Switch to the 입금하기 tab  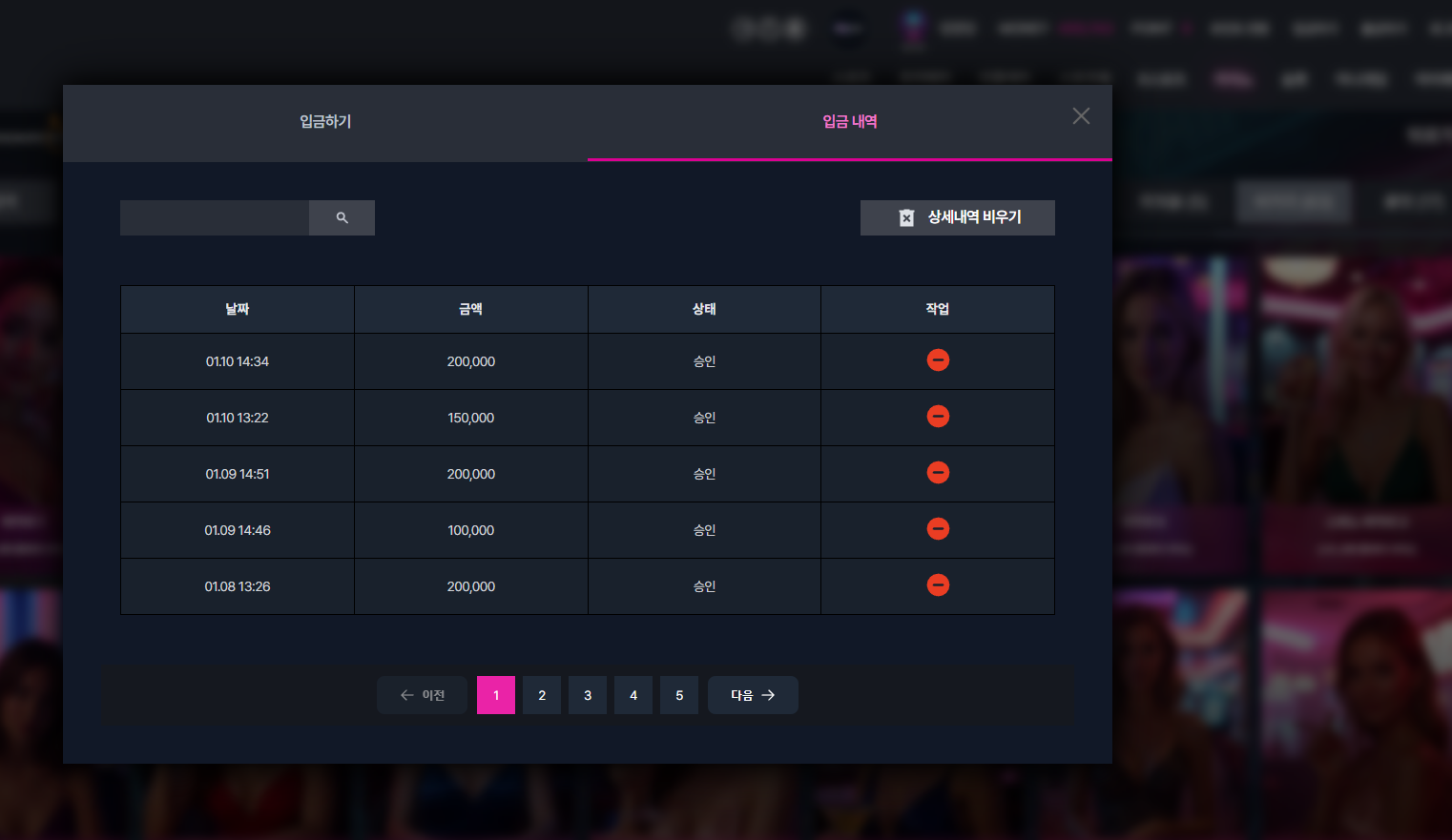(x=325, y=122)
